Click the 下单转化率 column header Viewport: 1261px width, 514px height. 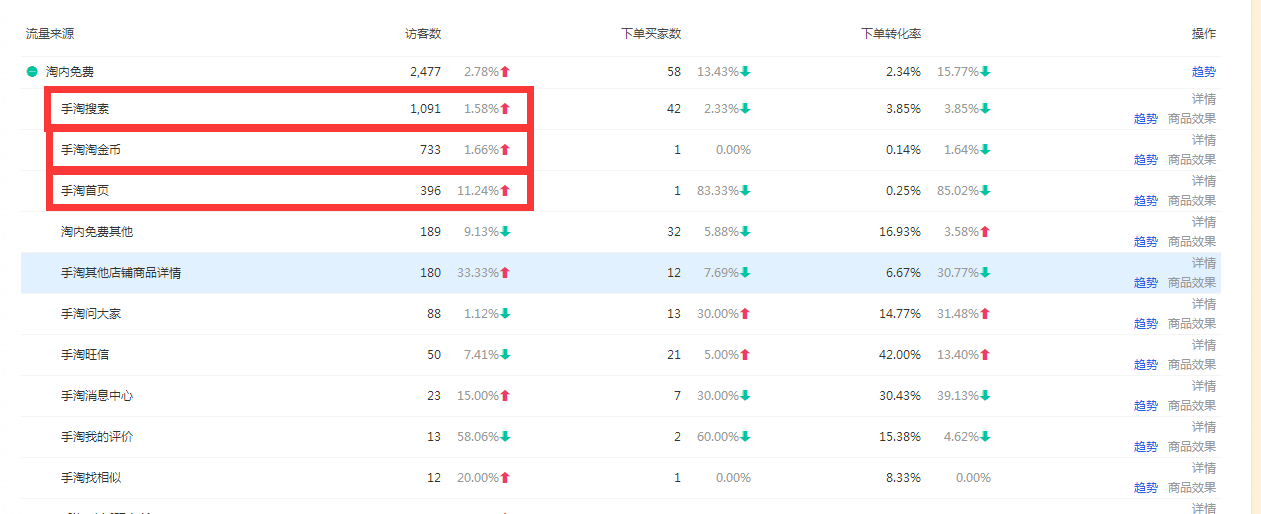pos(891,34)
